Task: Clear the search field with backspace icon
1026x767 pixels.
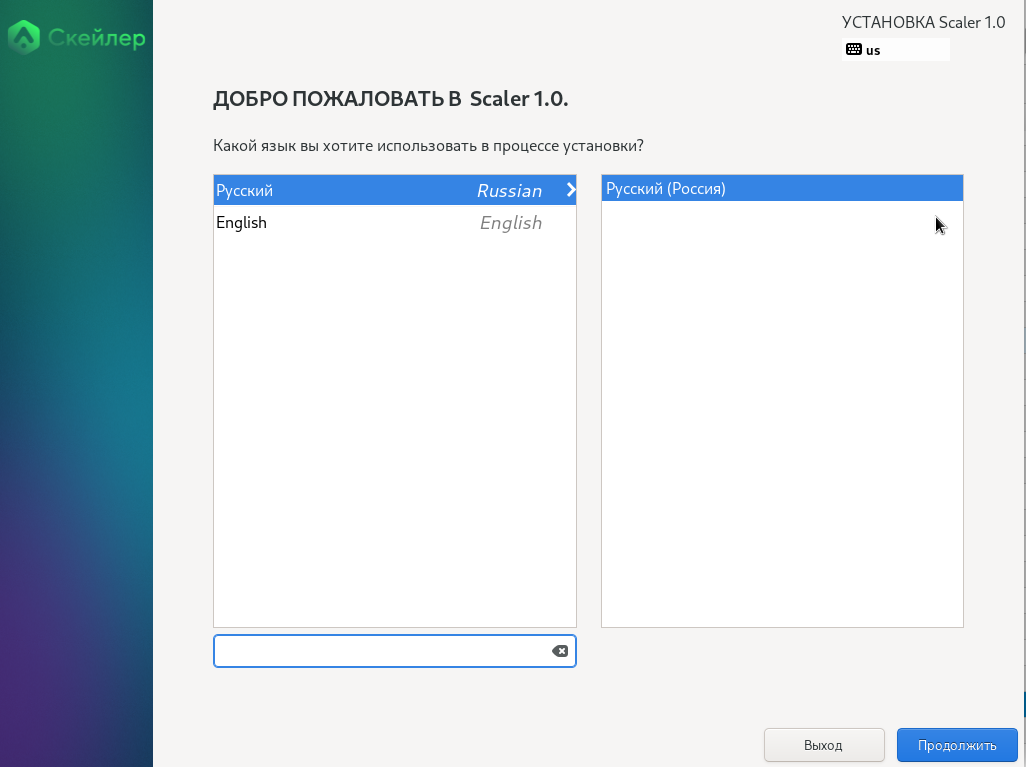Action: click(x=560, y=651)
